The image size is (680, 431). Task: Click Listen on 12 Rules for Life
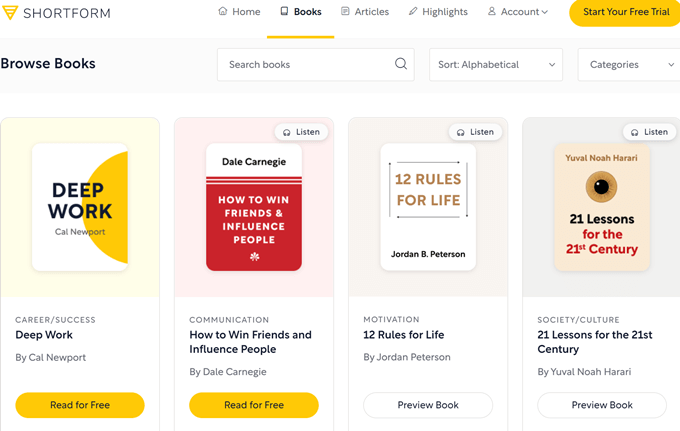[x=475, y=132]
